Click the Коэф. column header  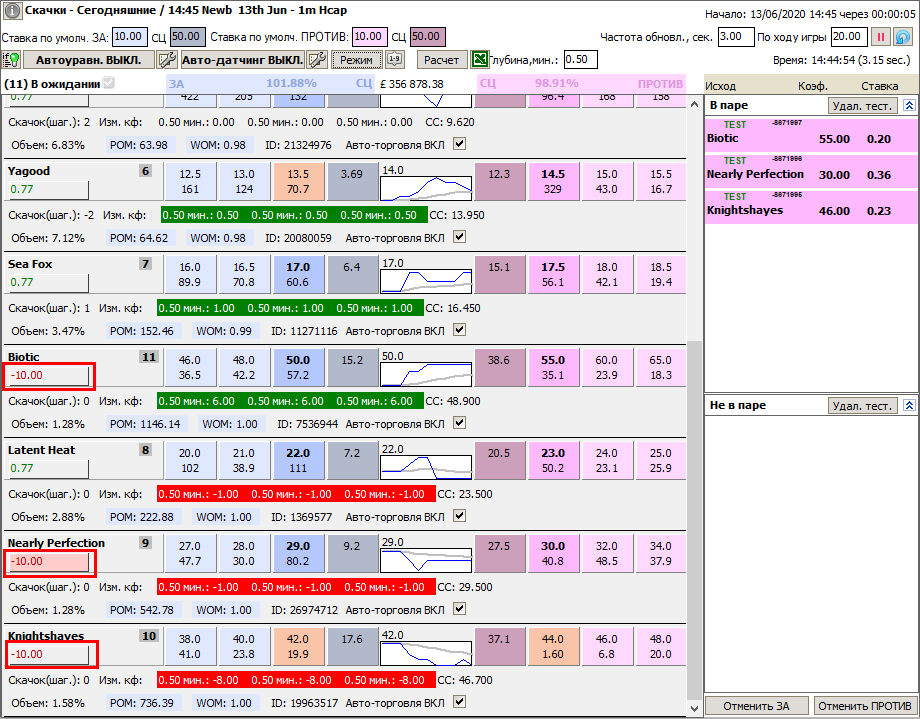tap(813, 86)
